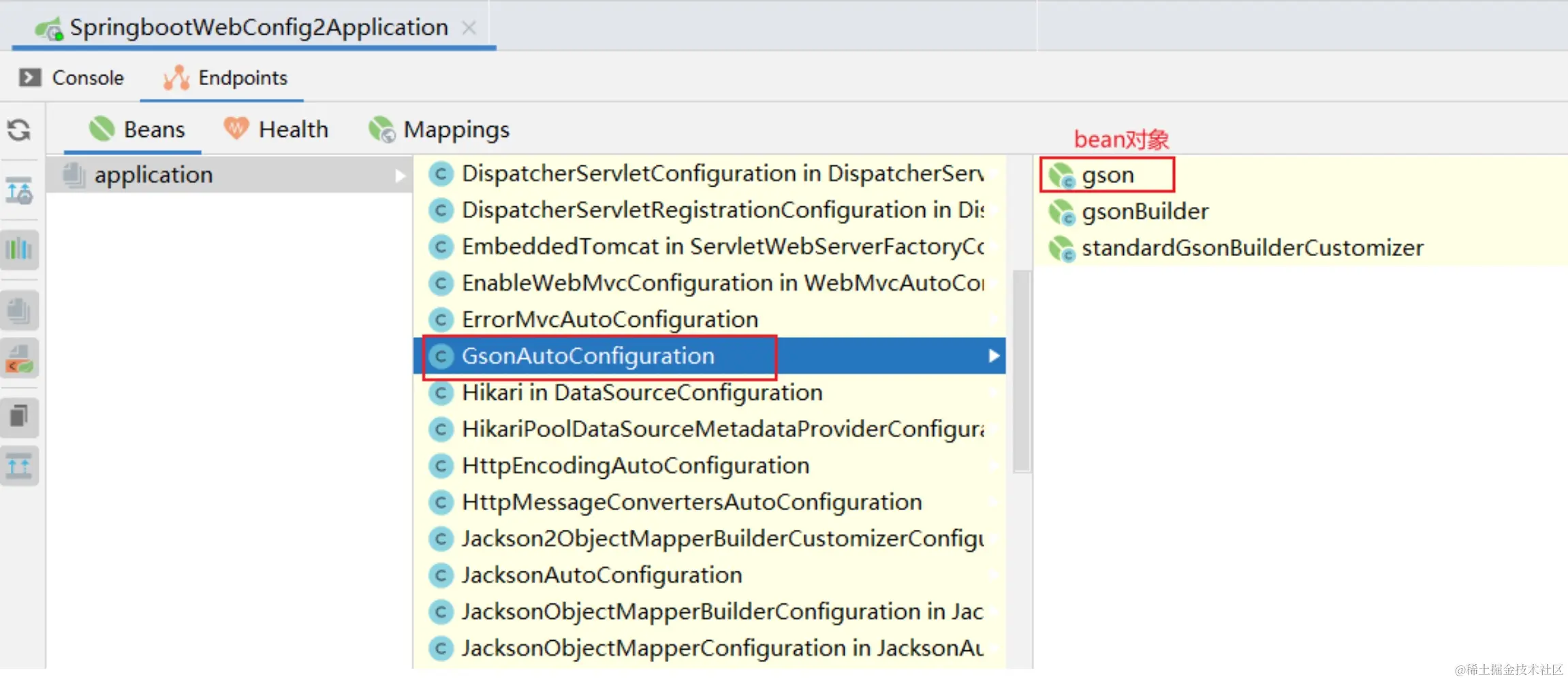Viewport: 1568px width, 681px height.
Task: Select HttpEncodingAutoConfiguration row
Action: (x=709, y=465)
